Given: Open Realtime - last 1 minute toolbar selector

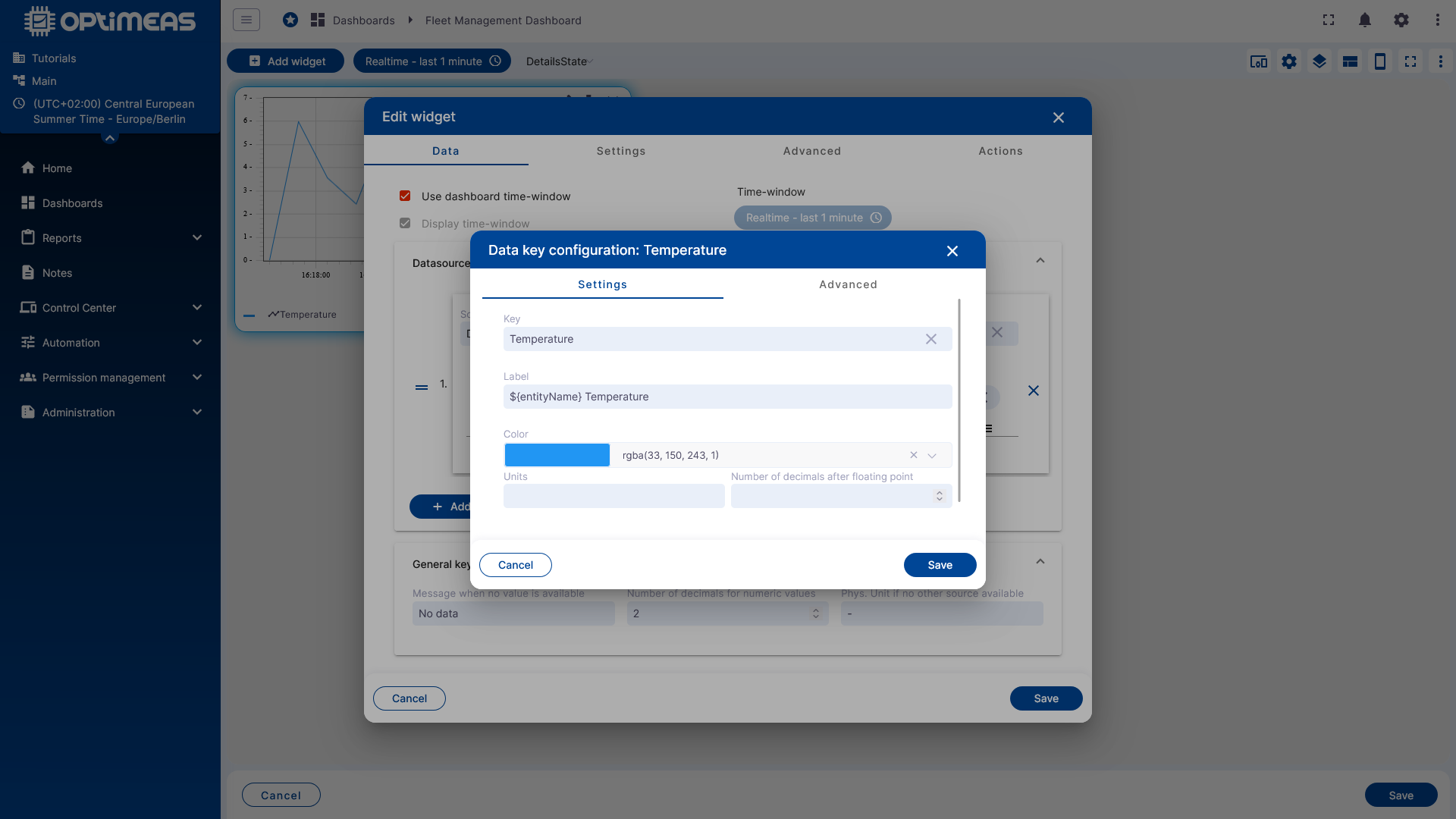Looking at the screenshot, I should [x=432, y=61].
